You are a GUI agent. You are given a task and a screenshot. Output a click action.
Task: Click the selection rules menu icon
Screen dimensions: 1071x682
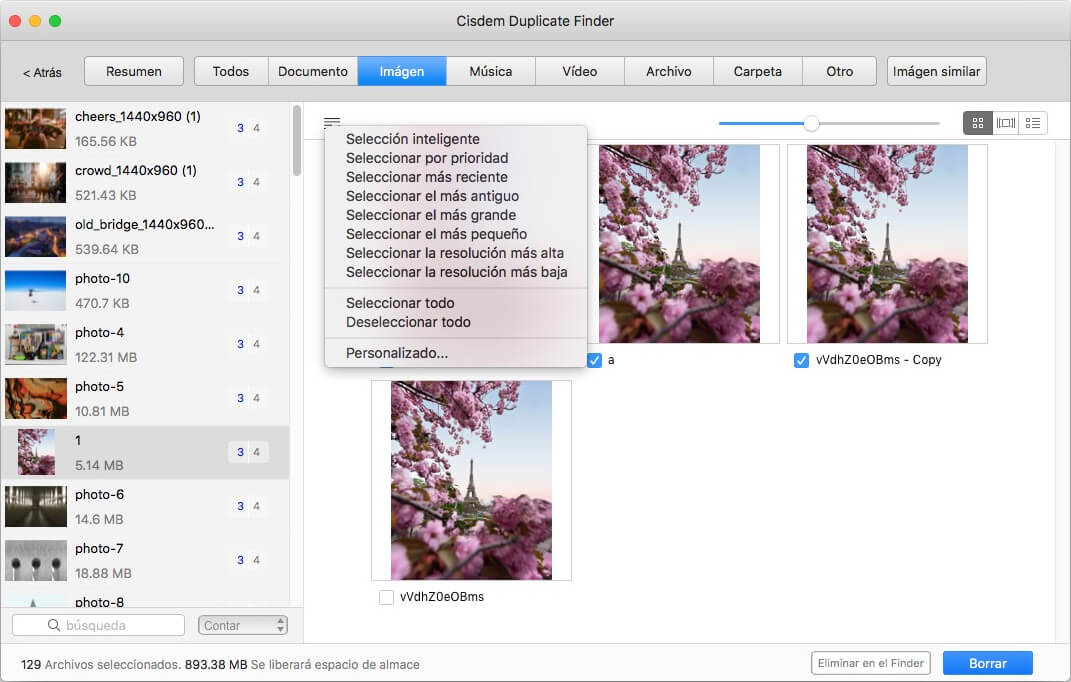332,122
